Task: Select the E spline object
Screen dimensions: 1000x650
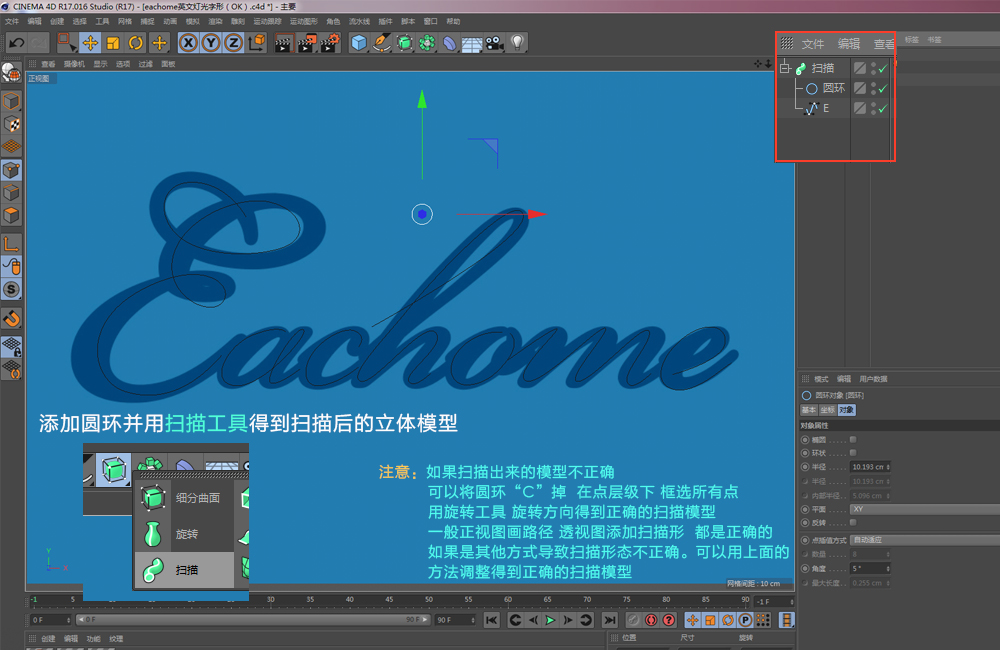Action: point(826,108)
